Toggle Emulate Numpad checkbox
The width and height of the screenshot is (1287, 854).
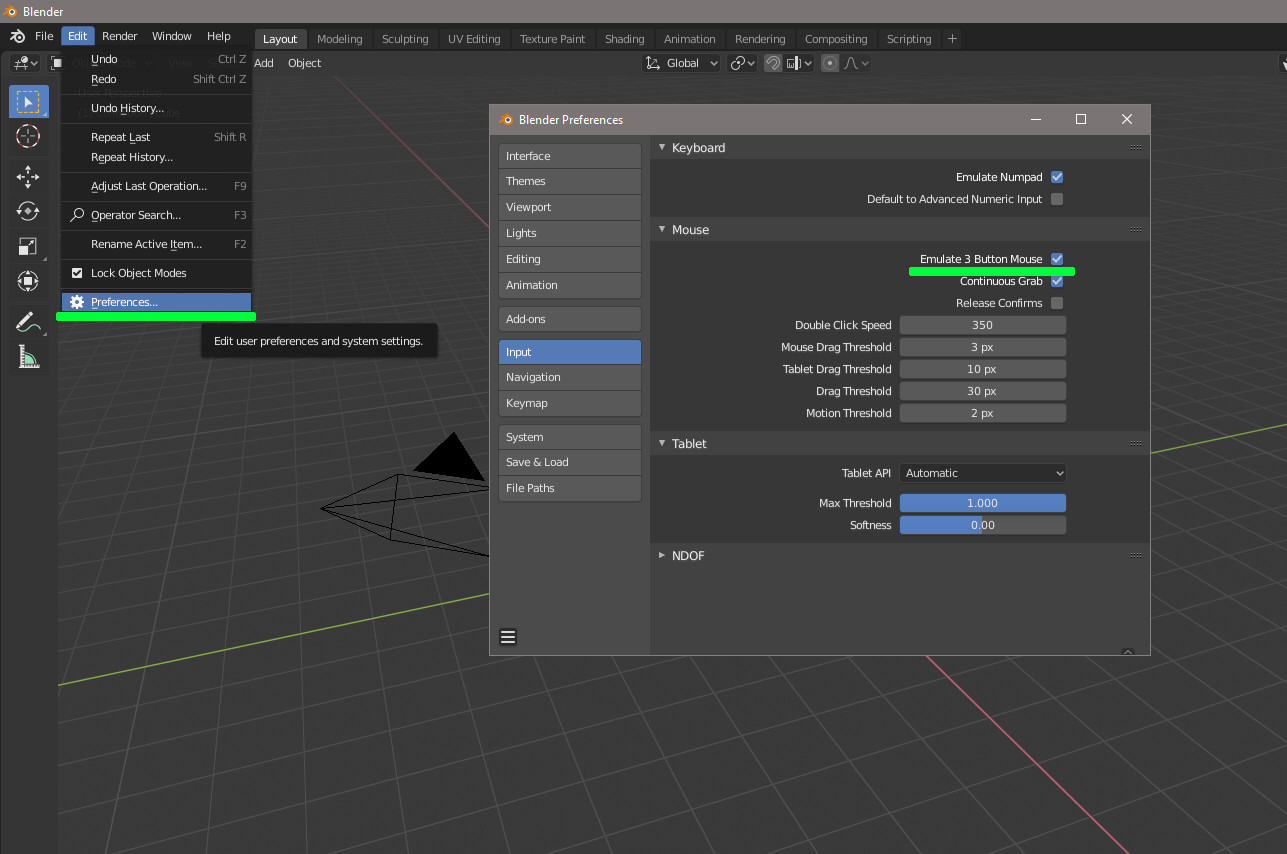point(1057,177)
